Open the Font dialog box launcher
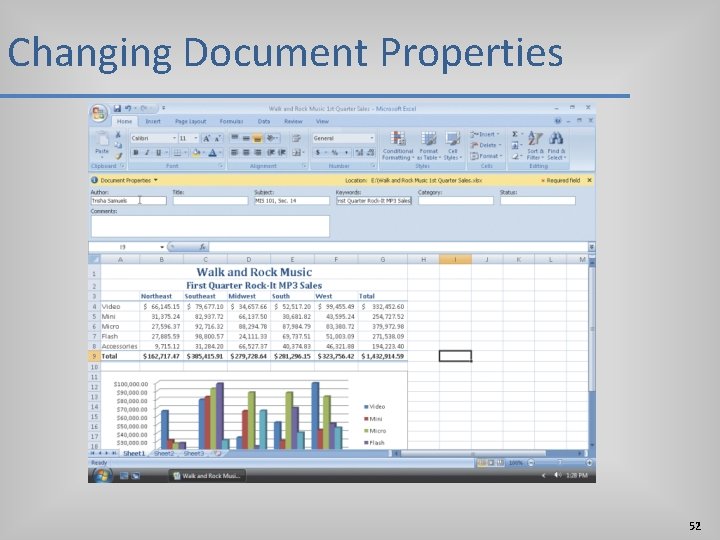Image resolution: width=720 pixels, height=540 pixels. point(221,166)
